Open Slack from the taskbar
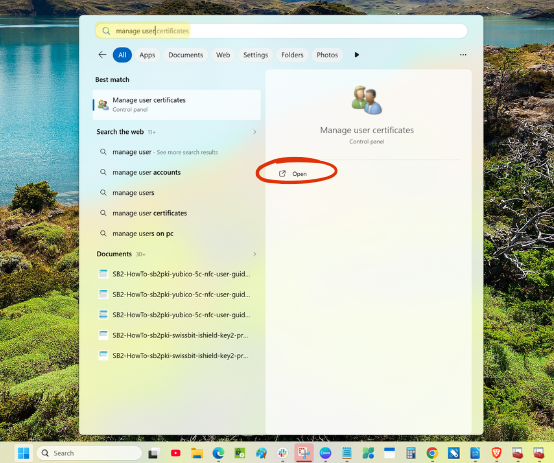 [x=282, y=453]
